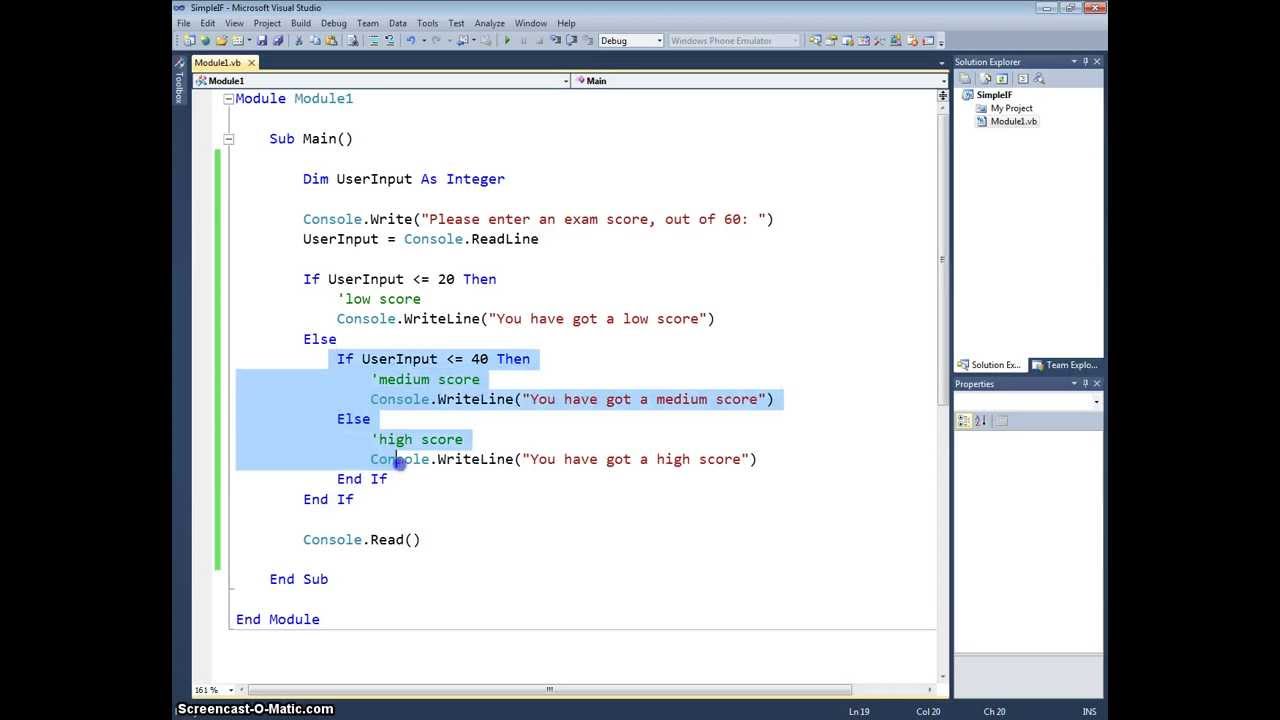The width and height of the screenshot is (1280, 720).
Task: Start debugging with the green play icon
Action: [x=508, y=41]
